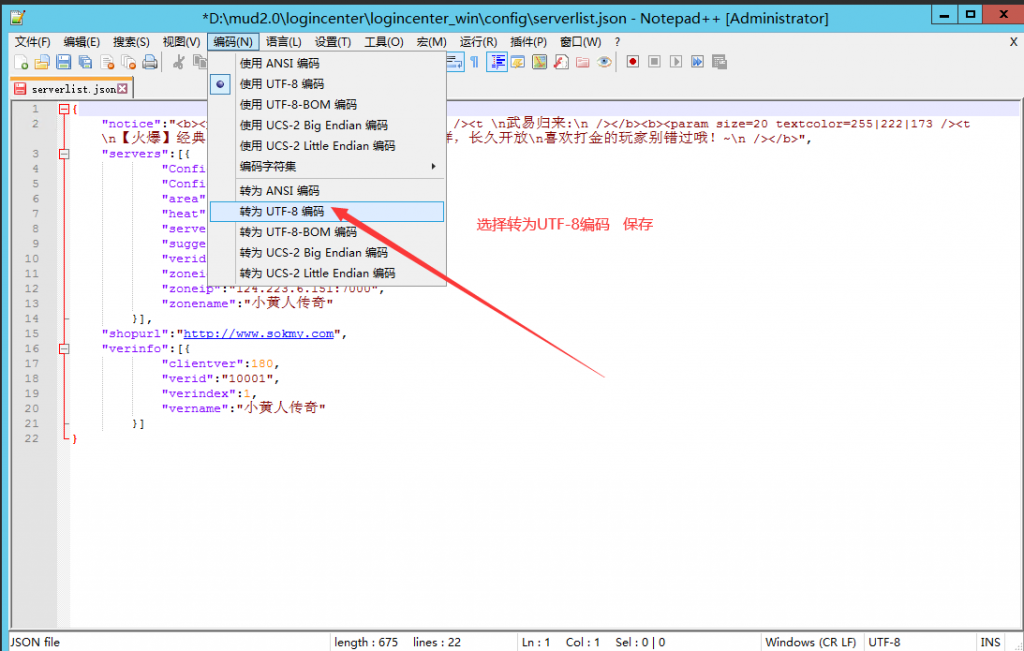
Task: Click the Print toolbar icon
Action: point(150,62)
